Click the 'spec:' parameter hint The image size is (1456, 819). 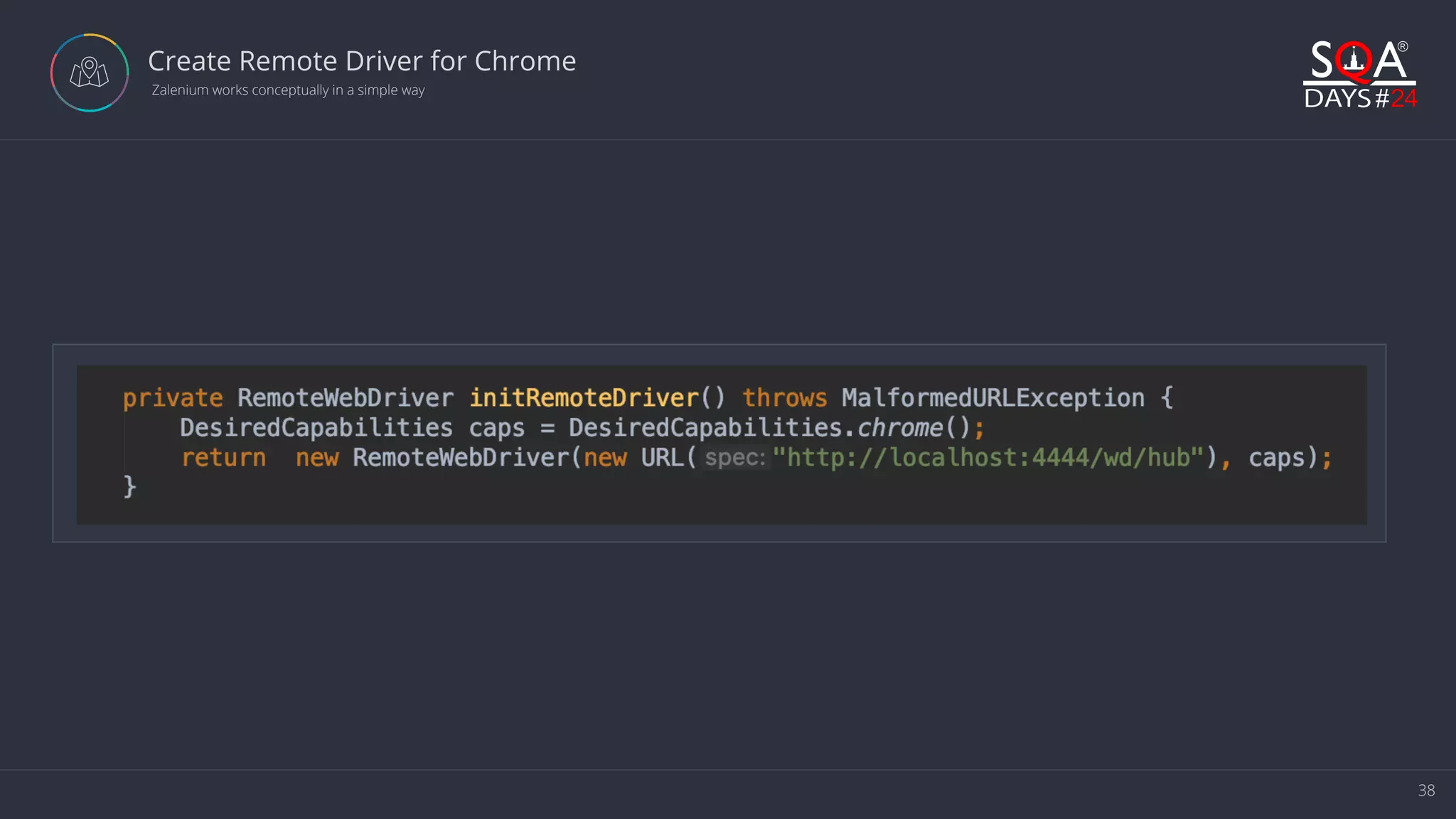click(x=734, y=458)
